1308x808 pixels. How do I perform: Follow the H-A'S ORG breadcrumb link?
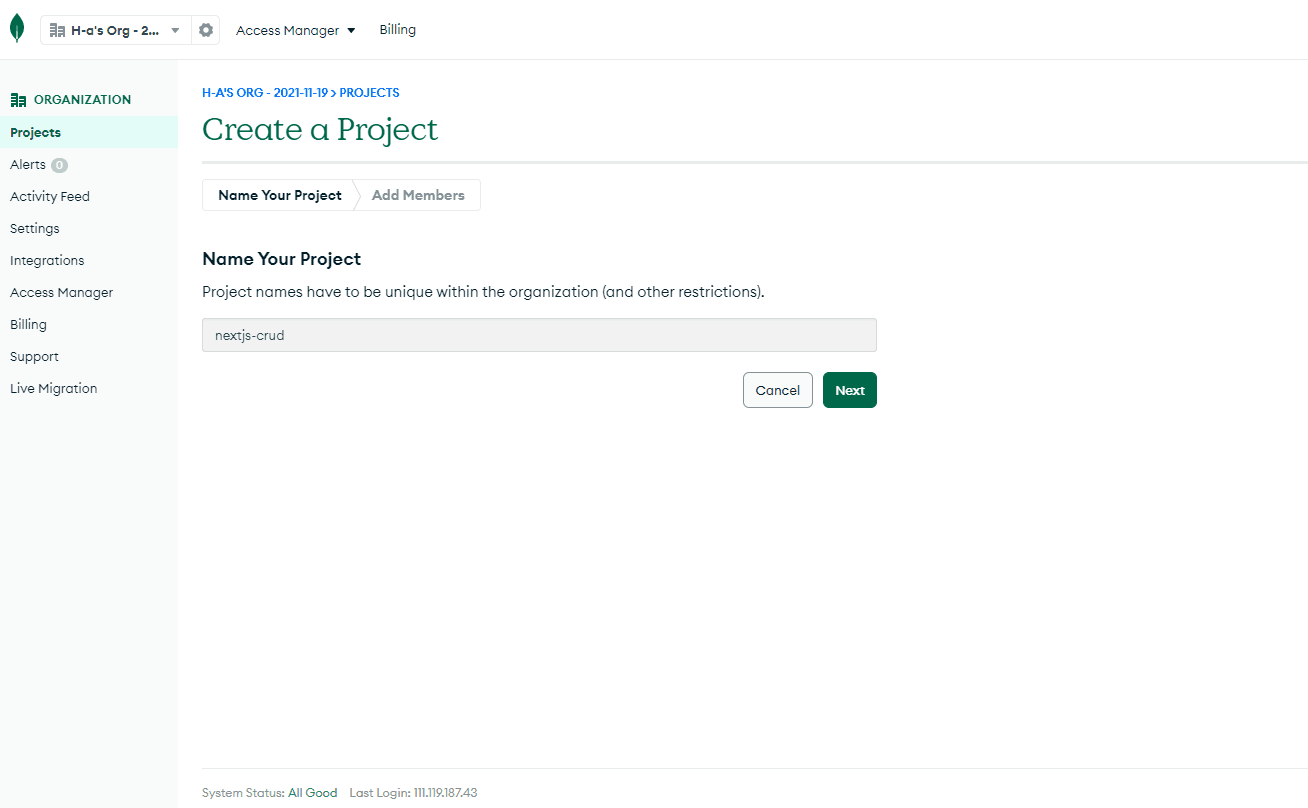click(265, 93)
